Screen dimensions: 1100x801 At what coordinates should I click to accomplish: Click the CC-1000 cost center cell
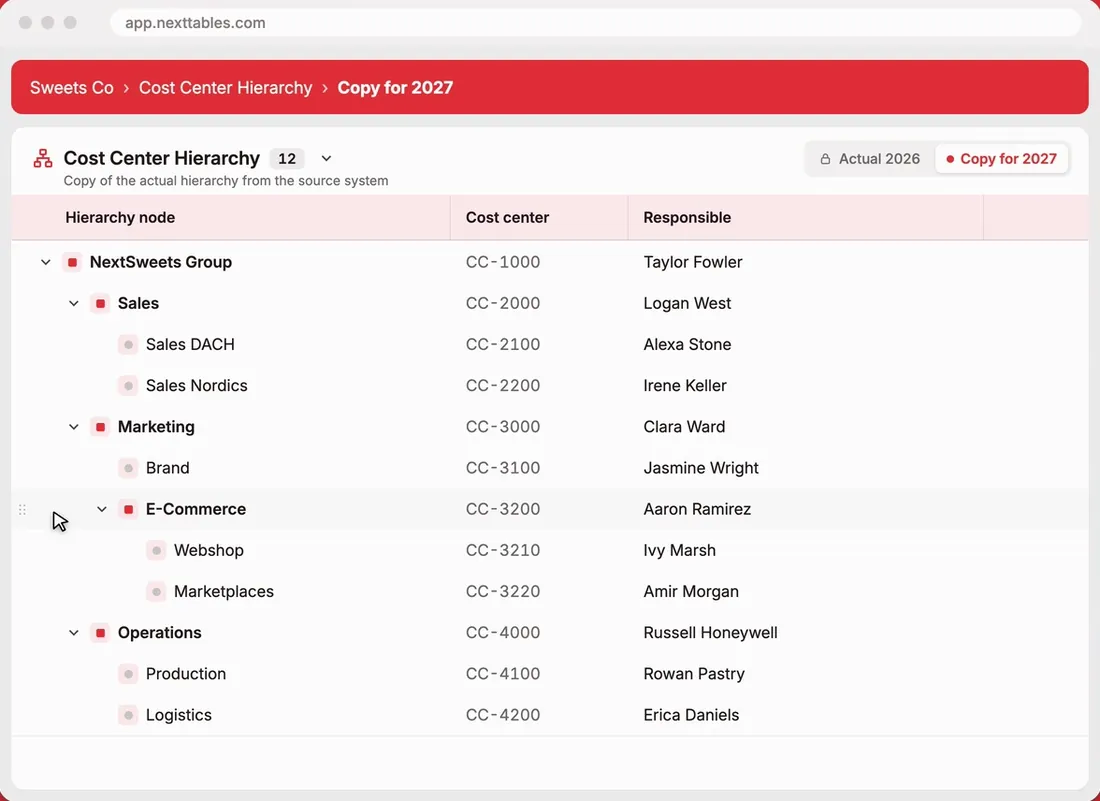(x=503, y=262)
